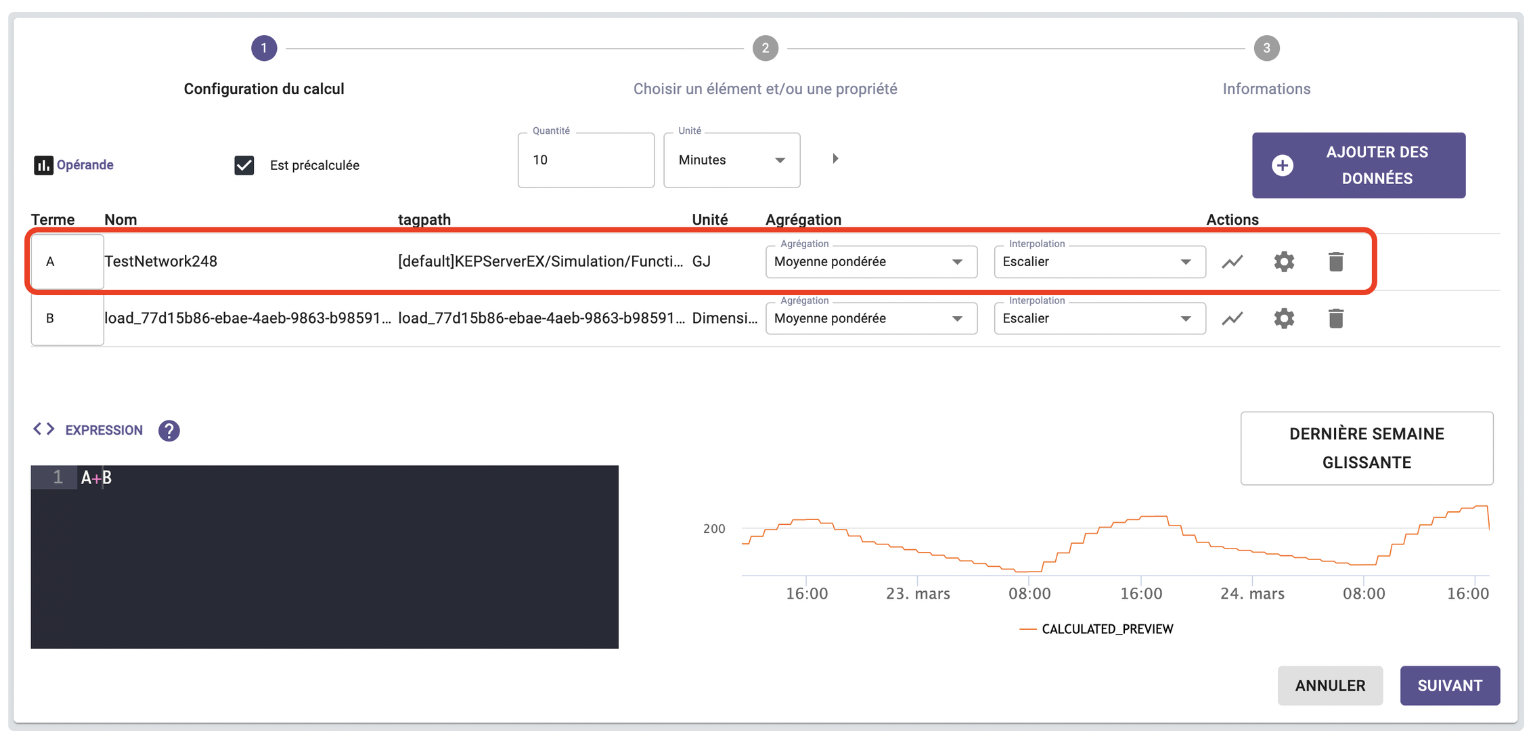Open settings gear for term B row

[x=1284, y=318]
